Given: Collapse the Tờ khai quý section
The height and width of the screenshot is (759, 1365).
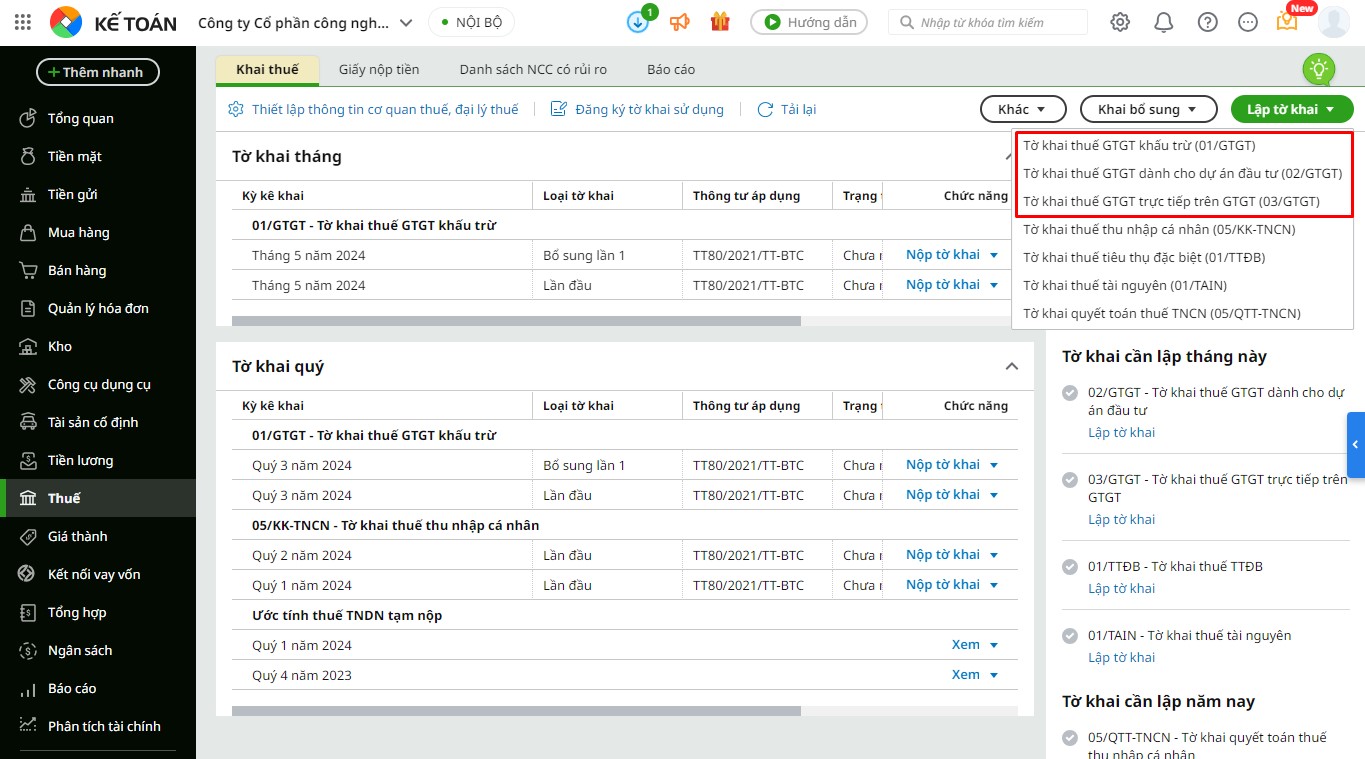Looking at the screenshot, I should tap(1012, 366).
